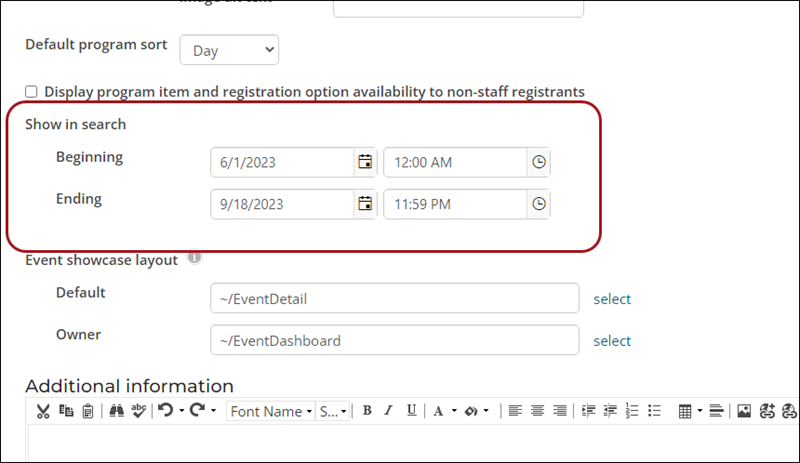Open calendar picker for Ending date
Image resolution: width=800 pixels, height=463 pixels.
365,204
